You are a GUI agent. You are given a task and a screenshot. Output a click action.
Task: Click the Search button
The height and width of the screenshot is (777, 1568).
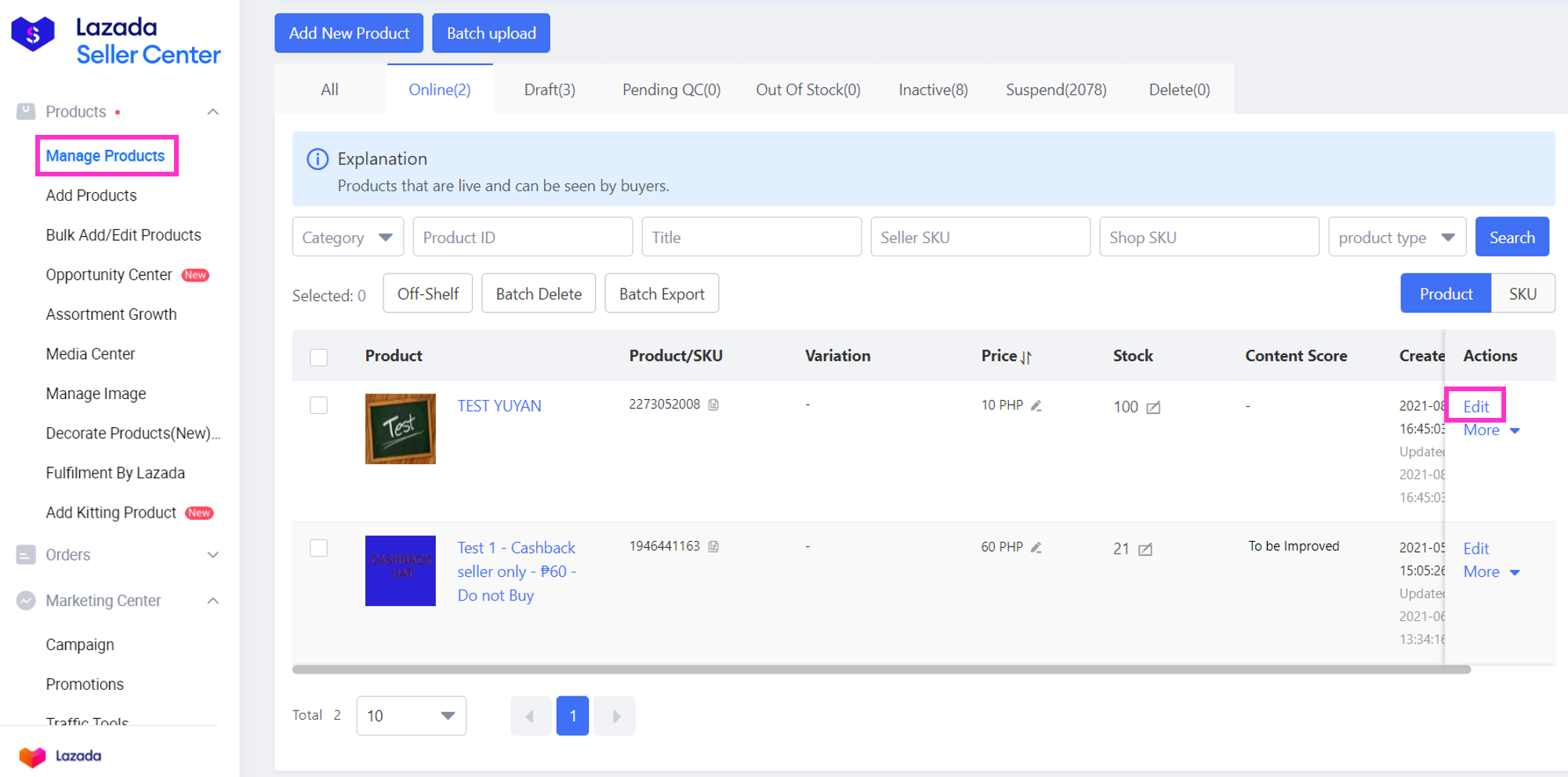point(1512,237)
